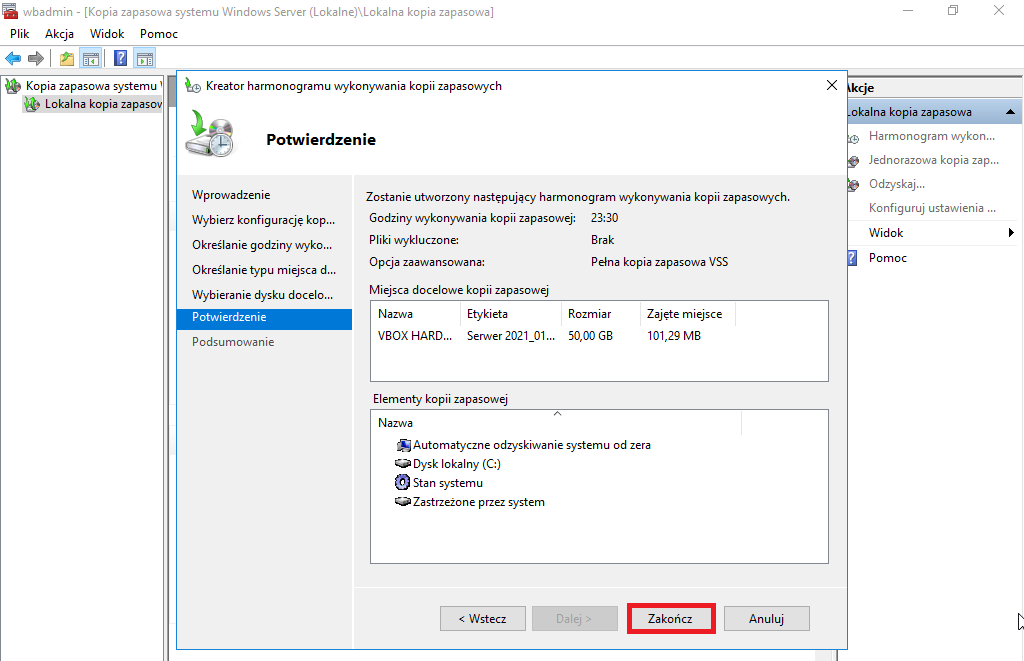The height and width of the screenshot is (661, 1024).
Task: Cancel the wizard with Anuluj
Action: 767,619
